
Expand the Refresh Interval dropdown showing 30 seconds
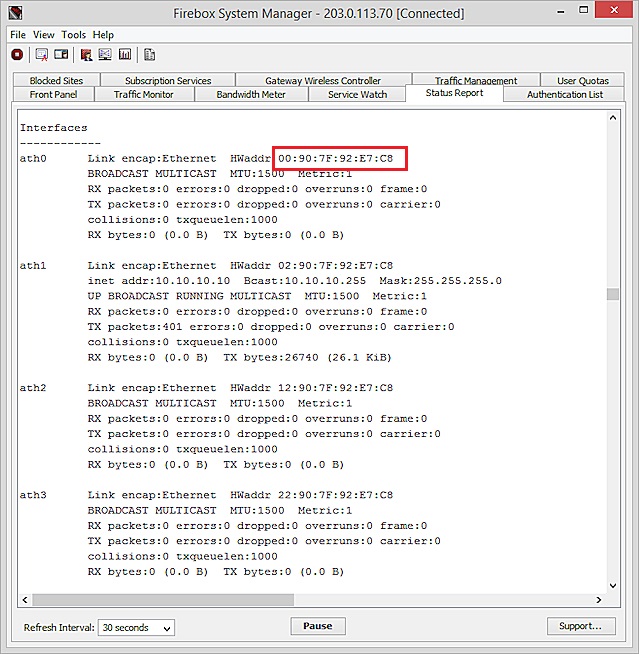click(136, 627)
